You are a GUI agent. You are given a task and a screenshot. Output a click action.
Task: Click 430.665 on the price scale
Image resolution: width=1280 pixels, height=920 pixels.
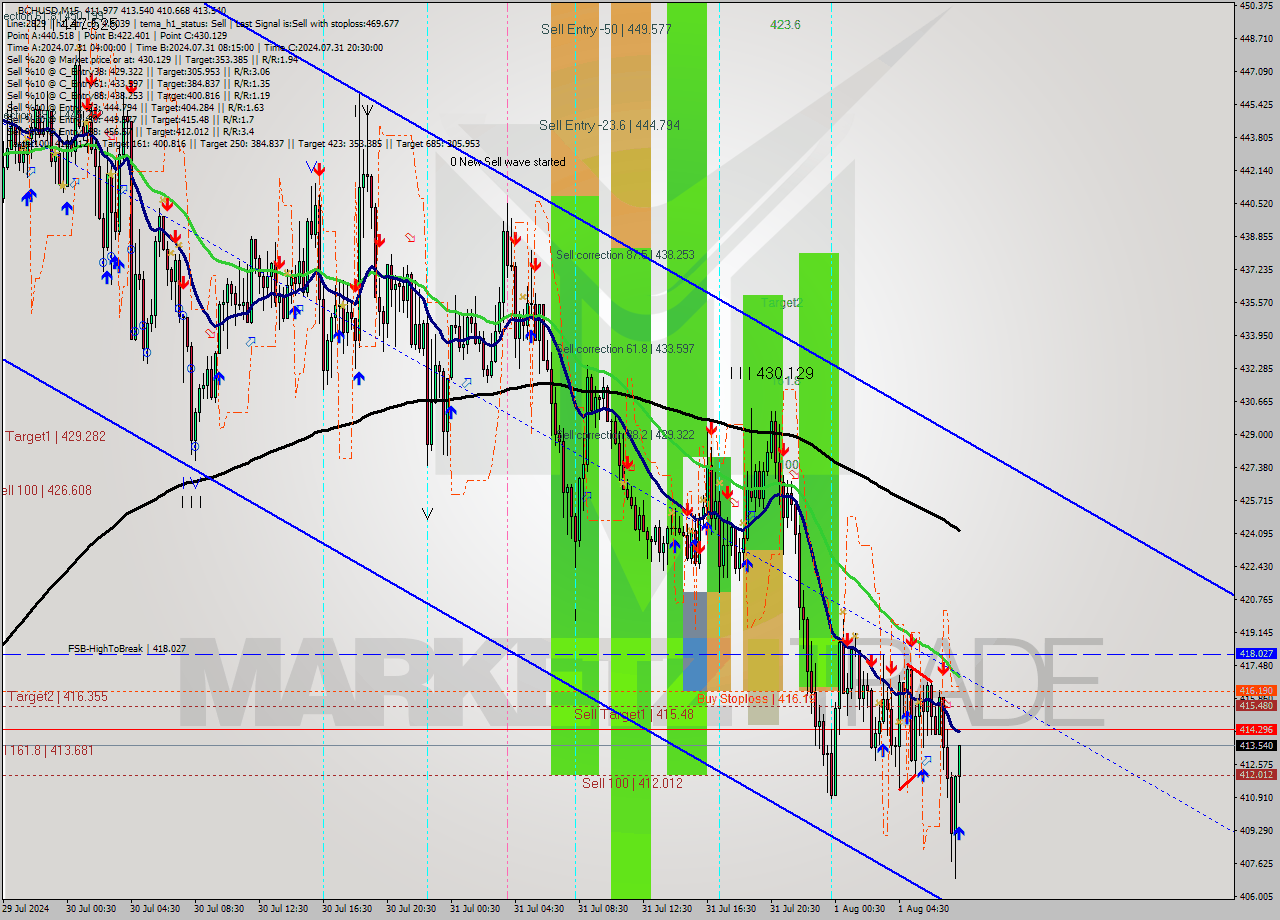[x=1256, y=401]
